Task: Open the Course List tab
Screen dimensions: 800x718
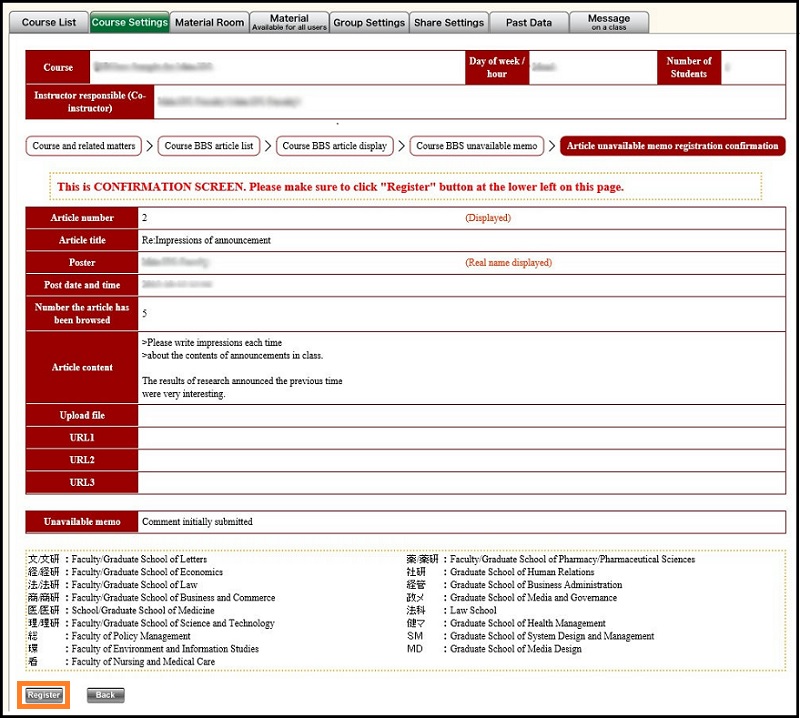Action: (x=48, y=22)
